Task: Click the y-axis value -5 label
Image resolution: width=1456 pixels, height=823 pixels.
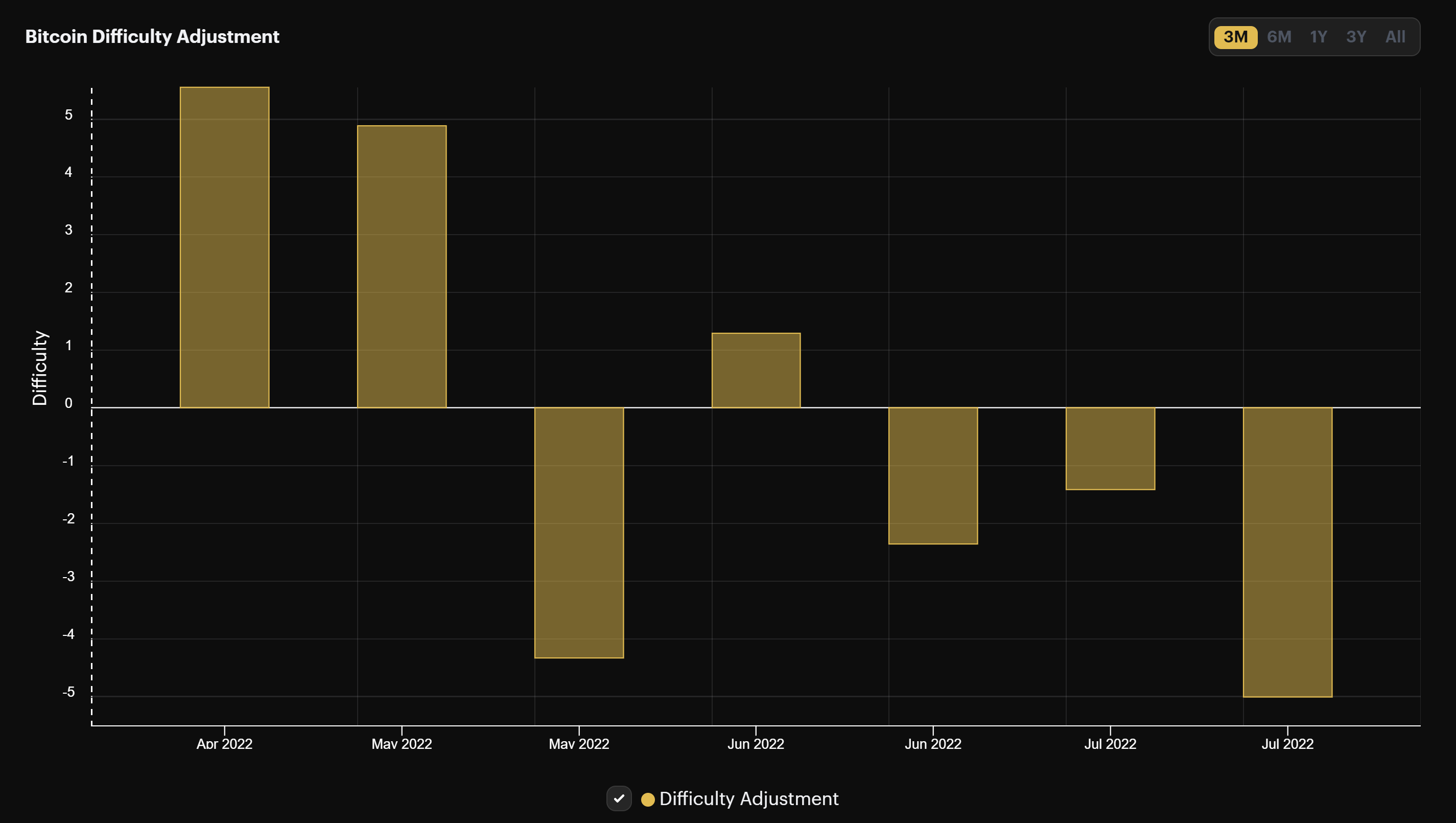Action: coord(68,692)
